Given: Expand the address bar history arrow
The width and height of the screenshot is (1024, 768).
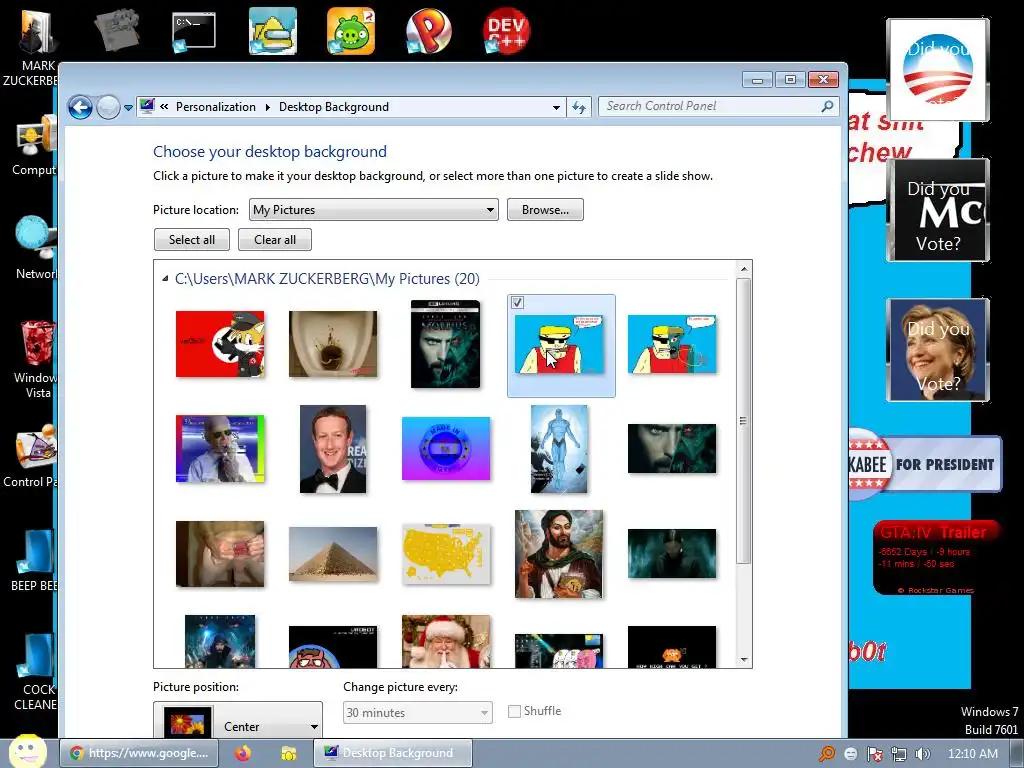Looking at the screenshot, I should tap(556, 107).
